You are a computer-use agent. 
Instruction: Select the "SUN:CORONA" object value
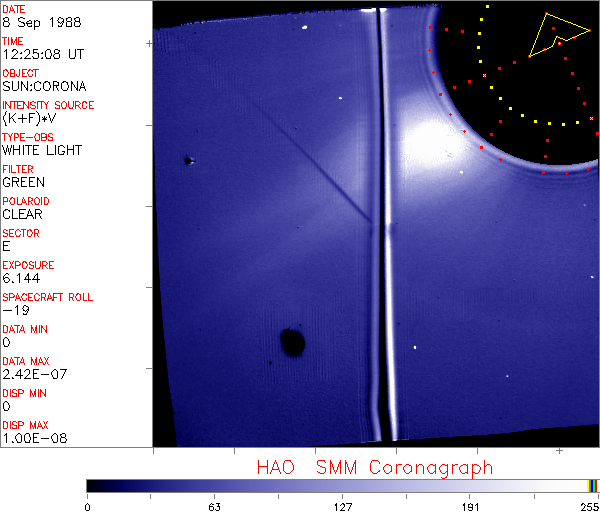click(44, 86)
